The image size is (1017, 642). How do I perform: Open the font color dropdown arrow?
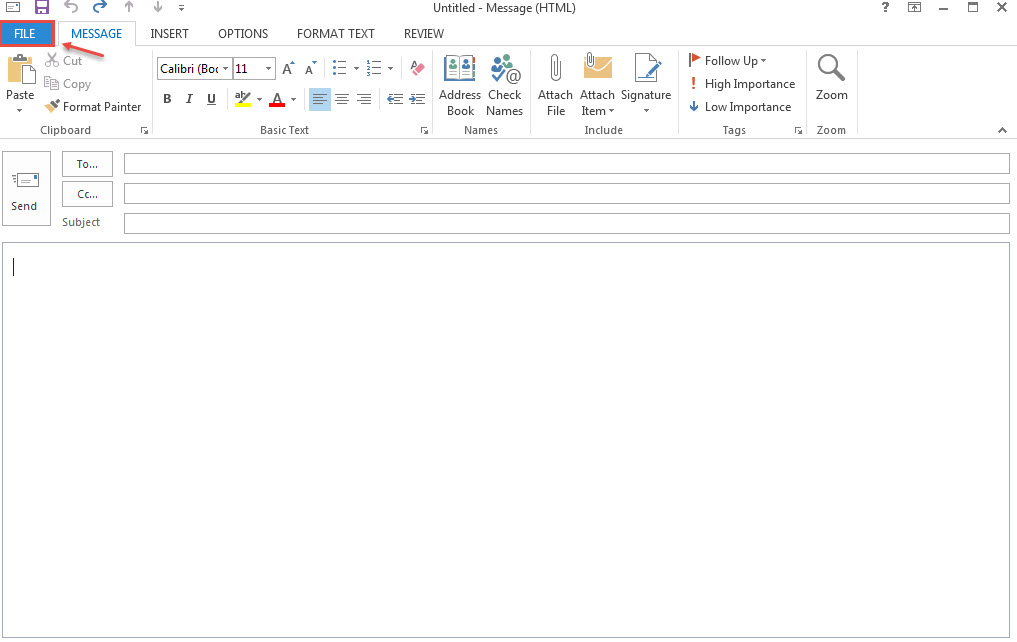tap(293, 100)
